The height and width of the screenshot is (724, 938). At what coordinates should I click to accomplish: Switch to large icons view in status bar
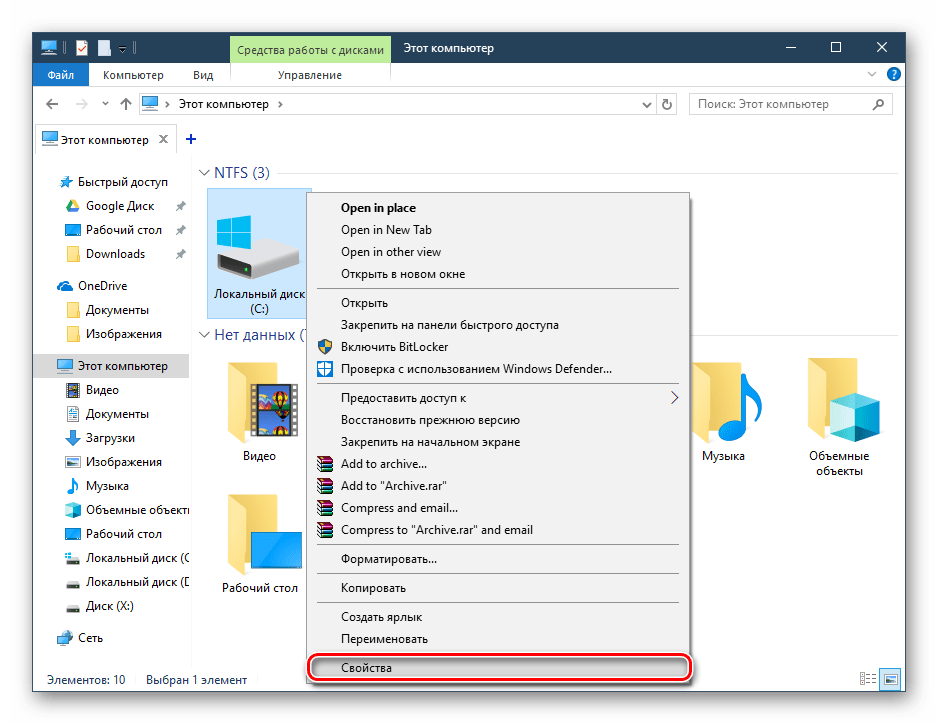(890, 680)
